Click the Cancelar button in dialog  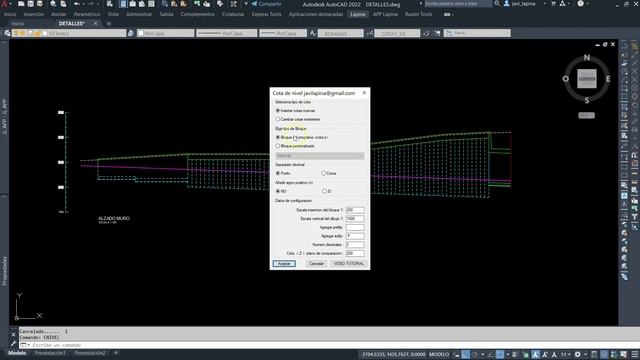(316, 264)
